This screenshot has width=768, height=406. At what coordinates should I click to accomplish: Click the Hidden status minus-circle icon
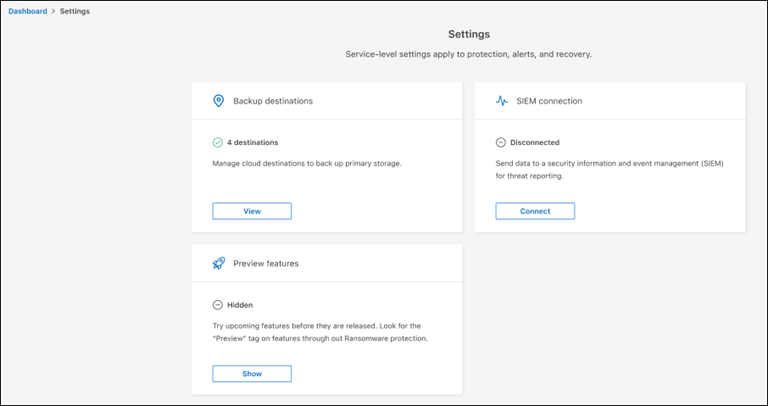tap(218, 305)
